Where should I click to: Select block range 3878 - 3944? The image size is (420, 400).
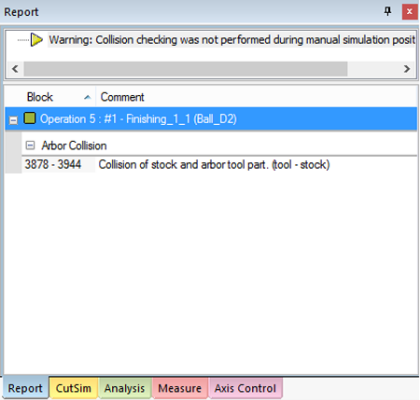[x=53, y=164]
